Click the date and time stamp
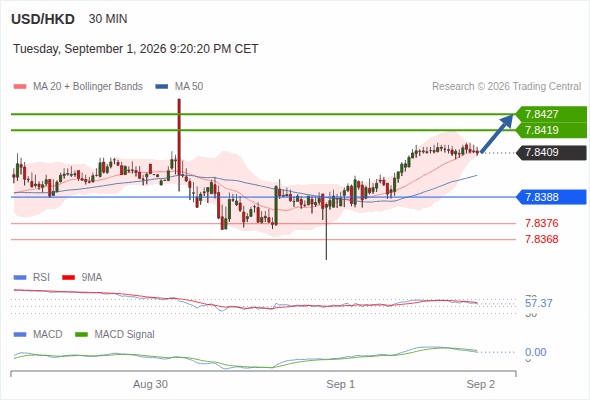Viewport: 590px width, 400px height. (135, 49)
